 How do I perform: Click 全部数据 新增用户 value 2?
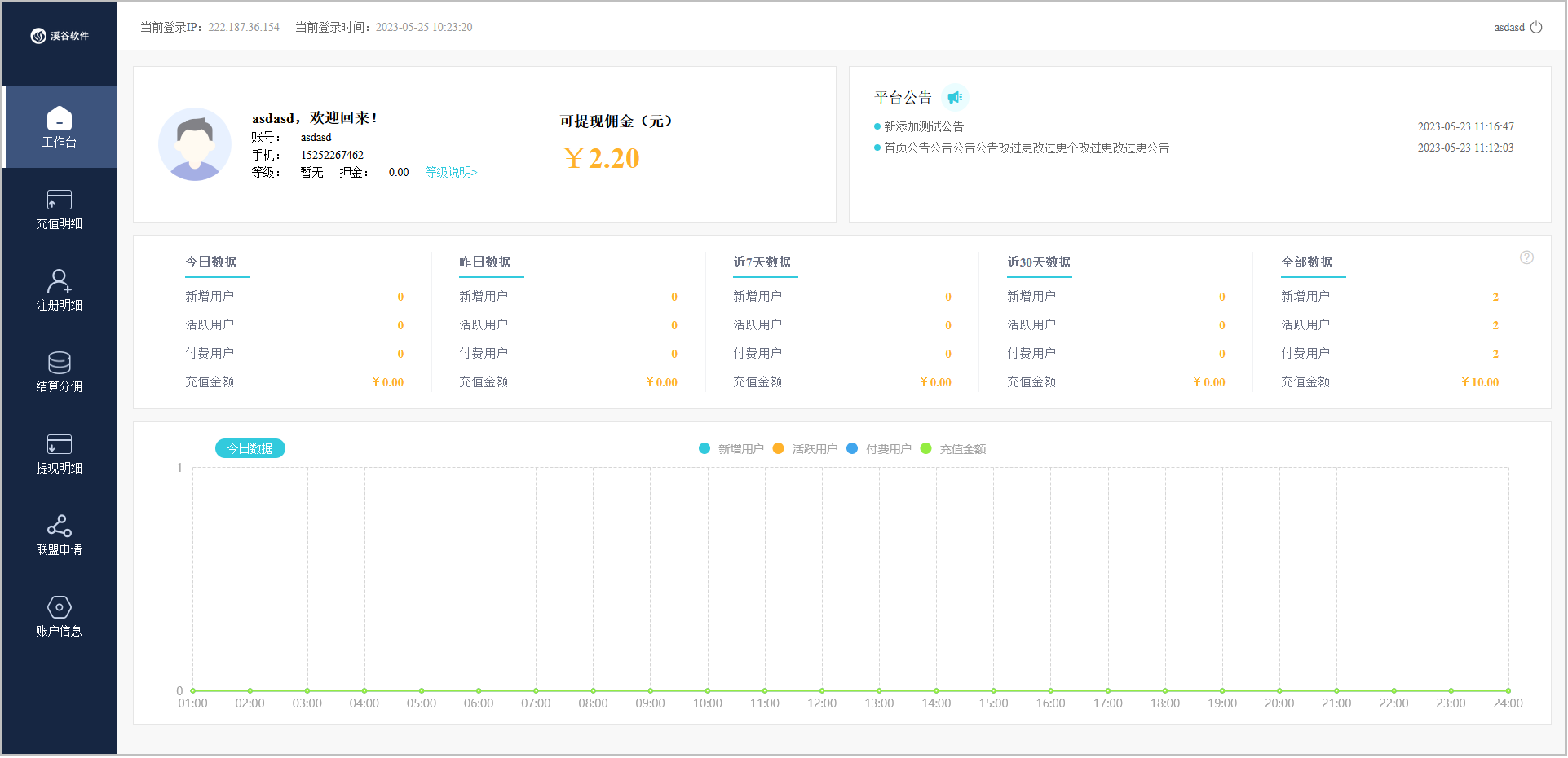point(1495,297)
